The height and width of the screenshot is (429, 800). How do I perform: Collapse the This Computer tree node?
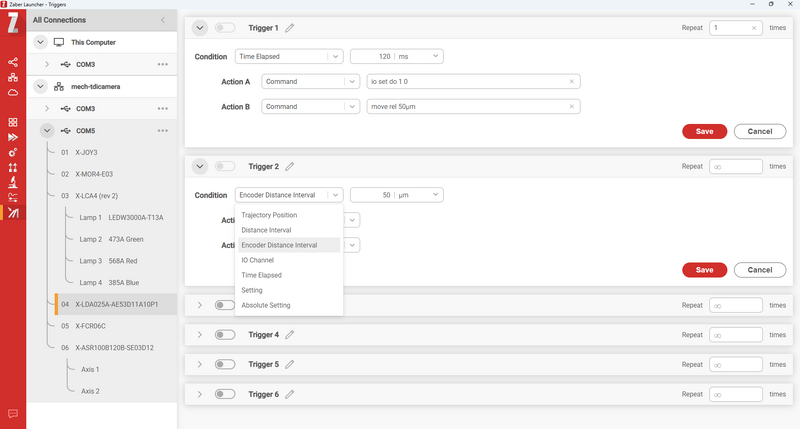click(x=40, y=42)
